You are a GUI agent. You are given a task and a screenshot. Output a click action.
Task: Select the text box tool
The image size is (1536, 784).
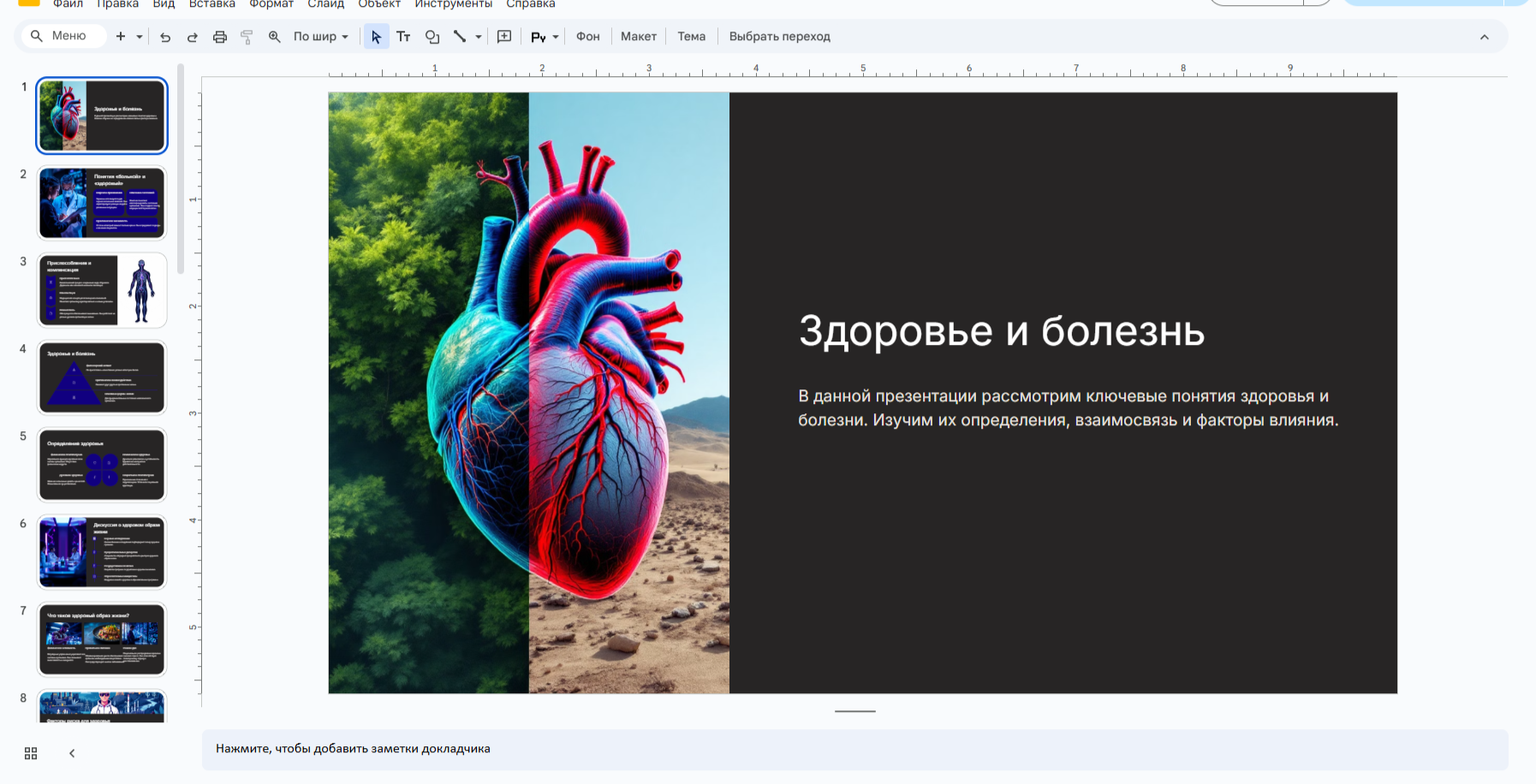403,37
